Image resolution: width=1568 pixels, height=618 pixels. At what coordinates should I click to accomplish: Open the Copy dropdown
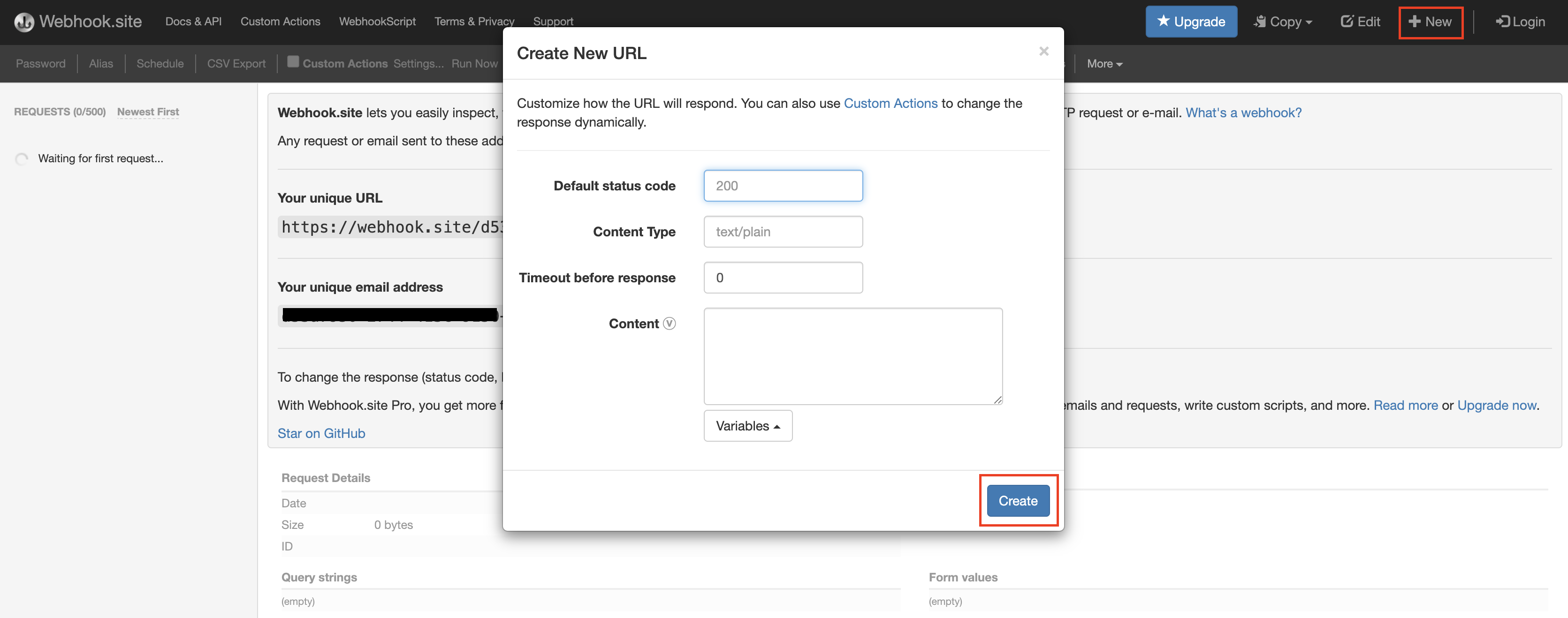click(1283, 21)
